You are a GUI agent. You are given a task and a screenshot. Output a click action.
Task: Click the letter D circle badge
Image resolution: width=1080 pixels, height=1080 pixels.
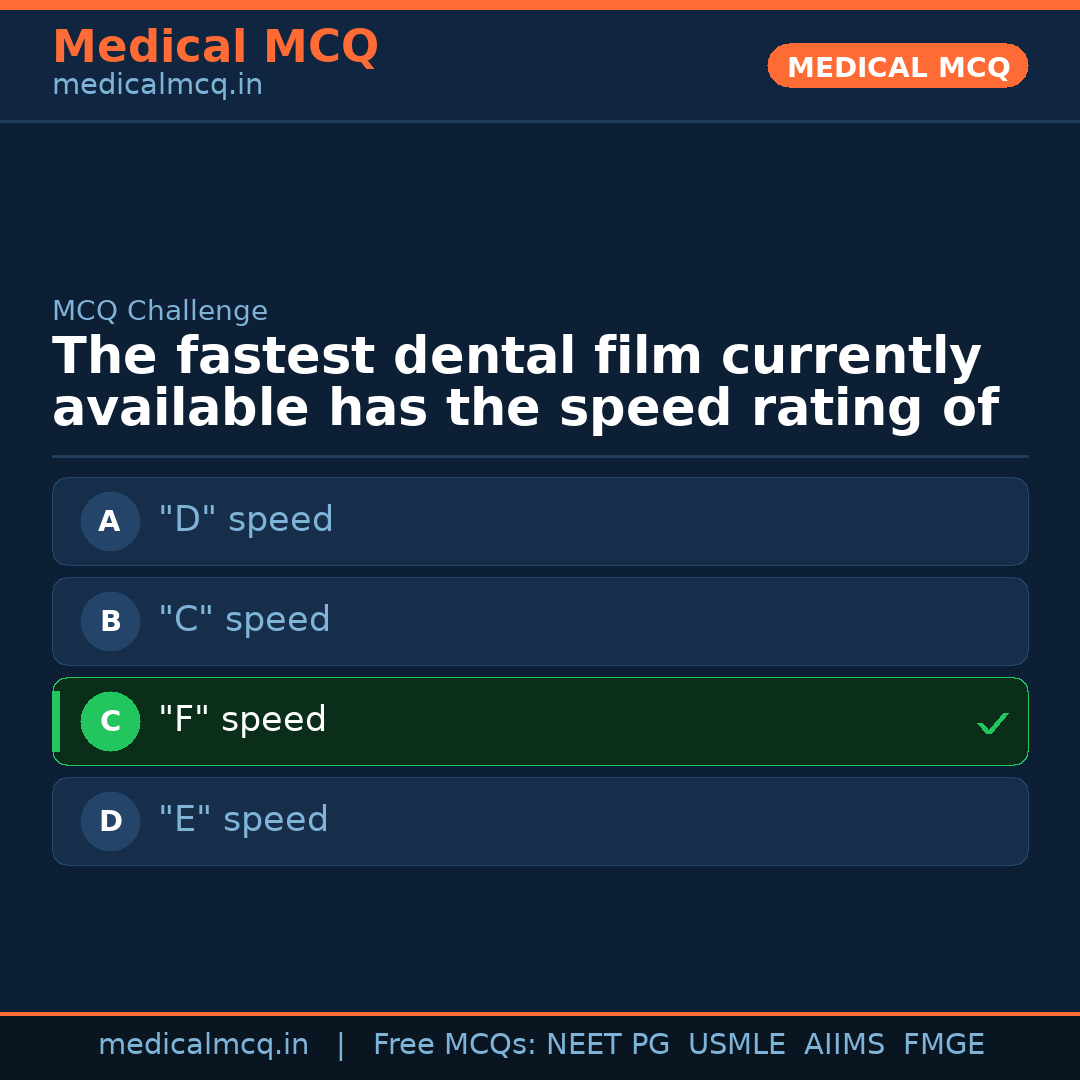[x=110, y=821]
